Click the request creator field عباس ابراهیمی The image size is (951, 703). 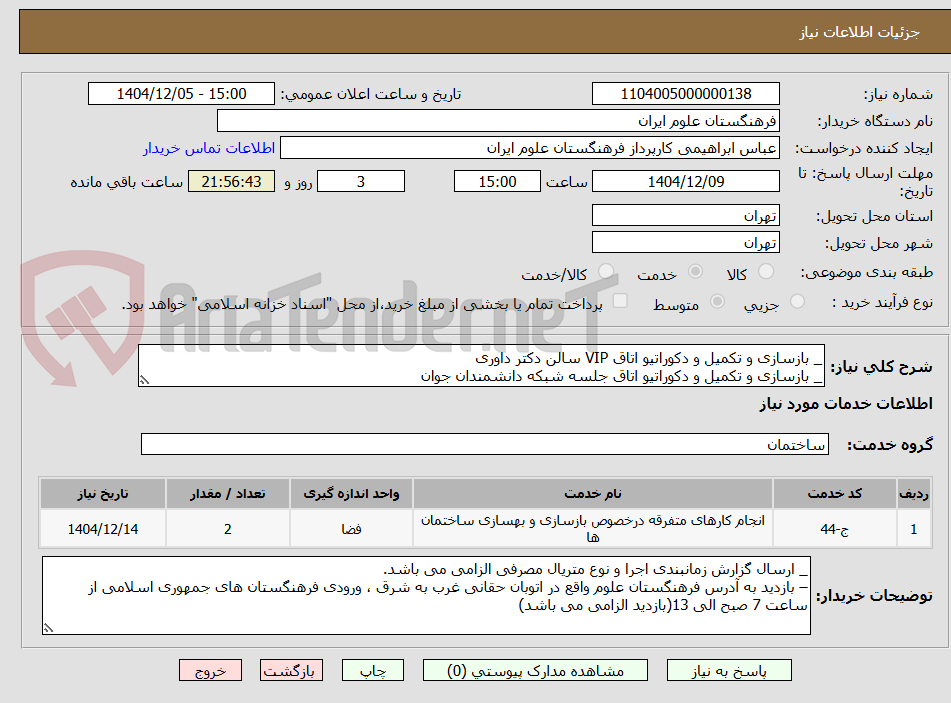click(530, 148)
